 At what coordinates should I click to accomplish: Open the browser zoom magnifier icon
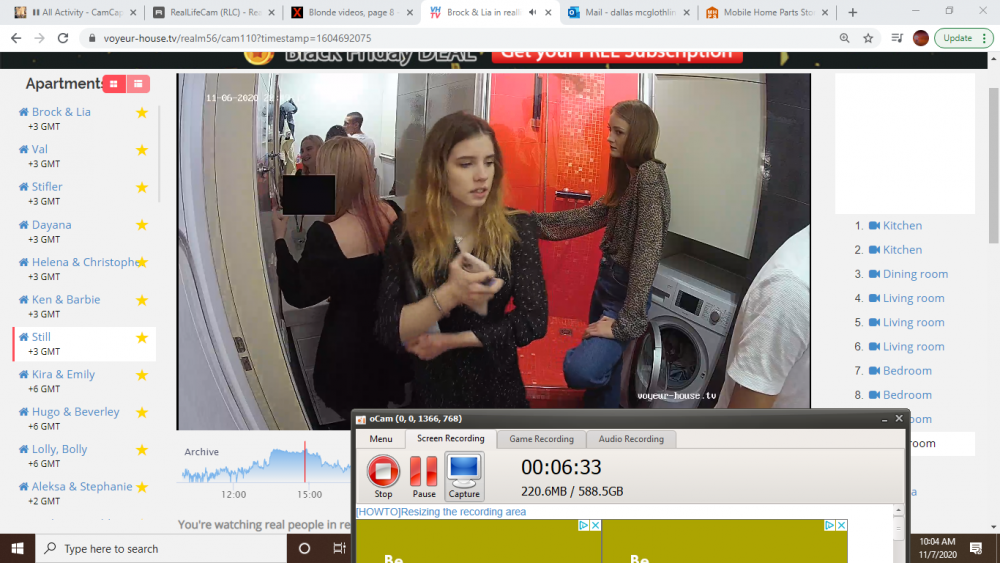[844, 38]
